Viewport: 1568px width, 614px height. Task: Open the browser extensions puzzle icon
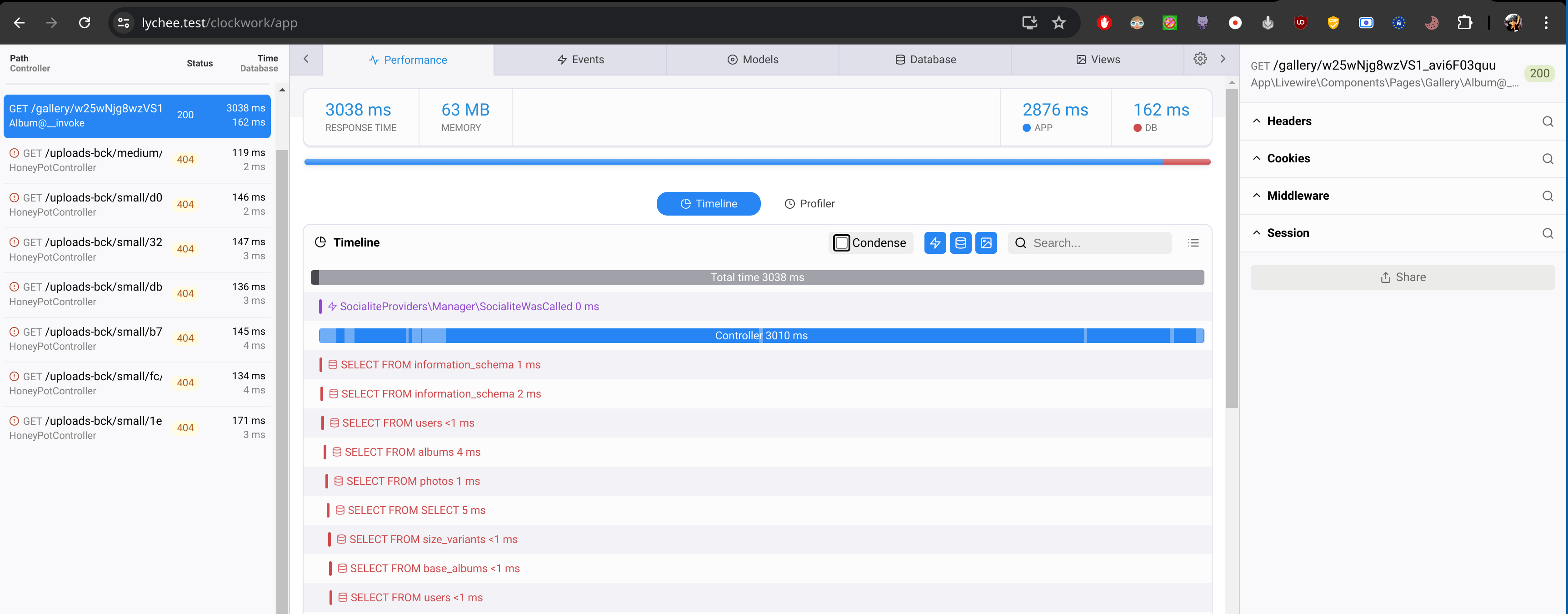pyautogui.click(x=1464, y=23)
